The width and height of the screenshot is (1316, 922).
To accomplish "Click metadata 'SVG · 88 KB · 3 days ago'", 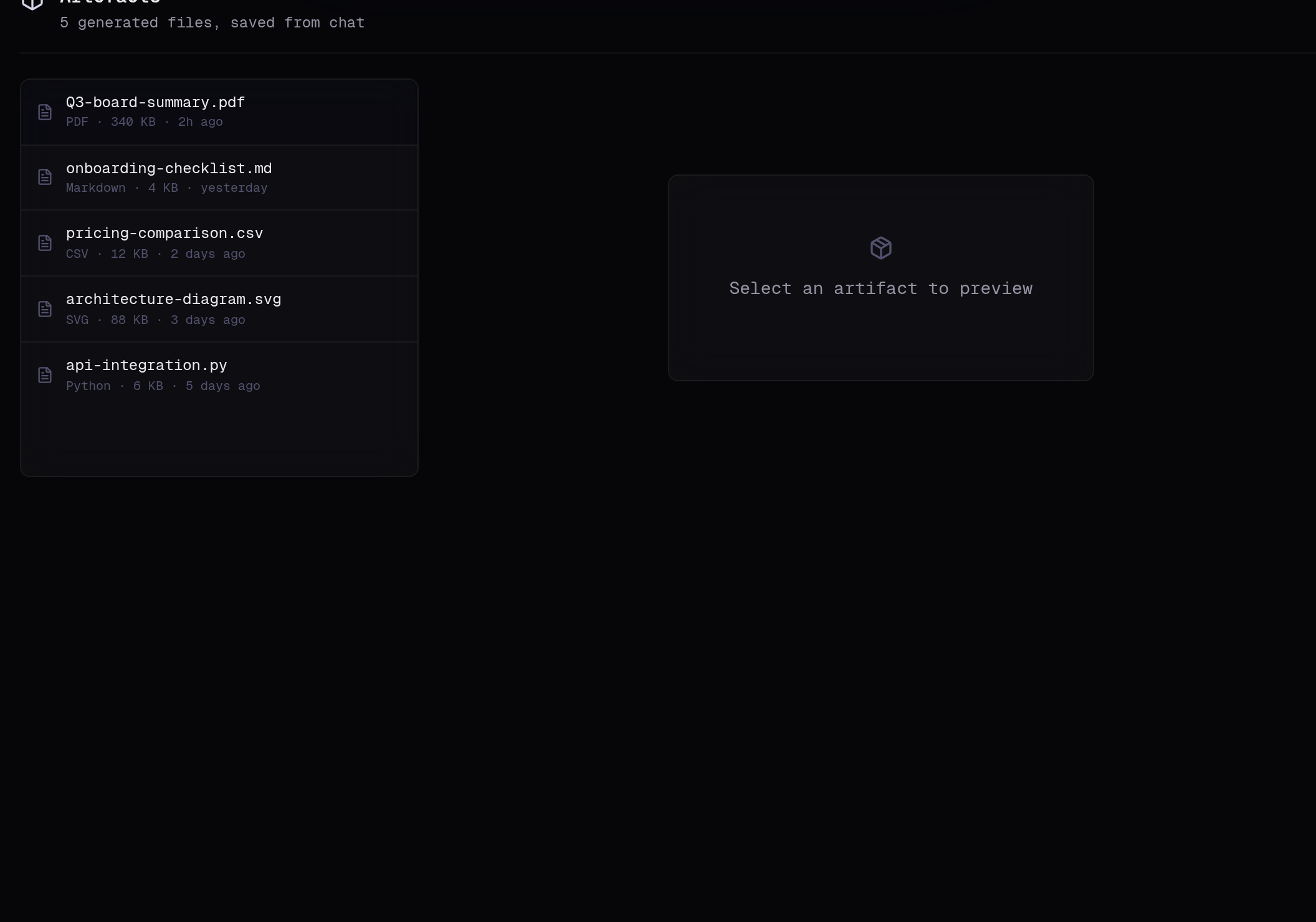I will (156, 320).
